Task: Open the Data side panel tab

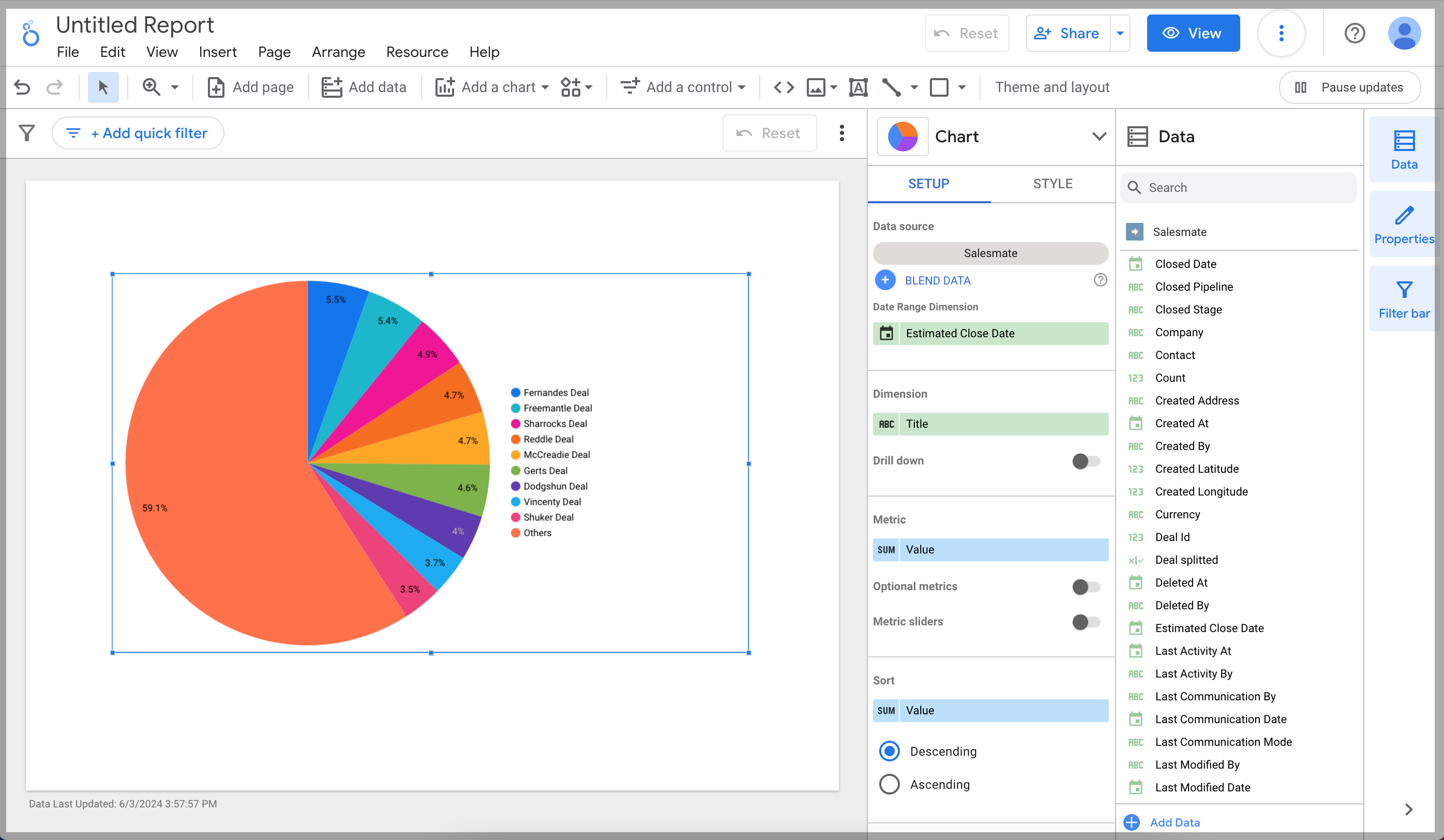Action: (x=1404, y=150)
